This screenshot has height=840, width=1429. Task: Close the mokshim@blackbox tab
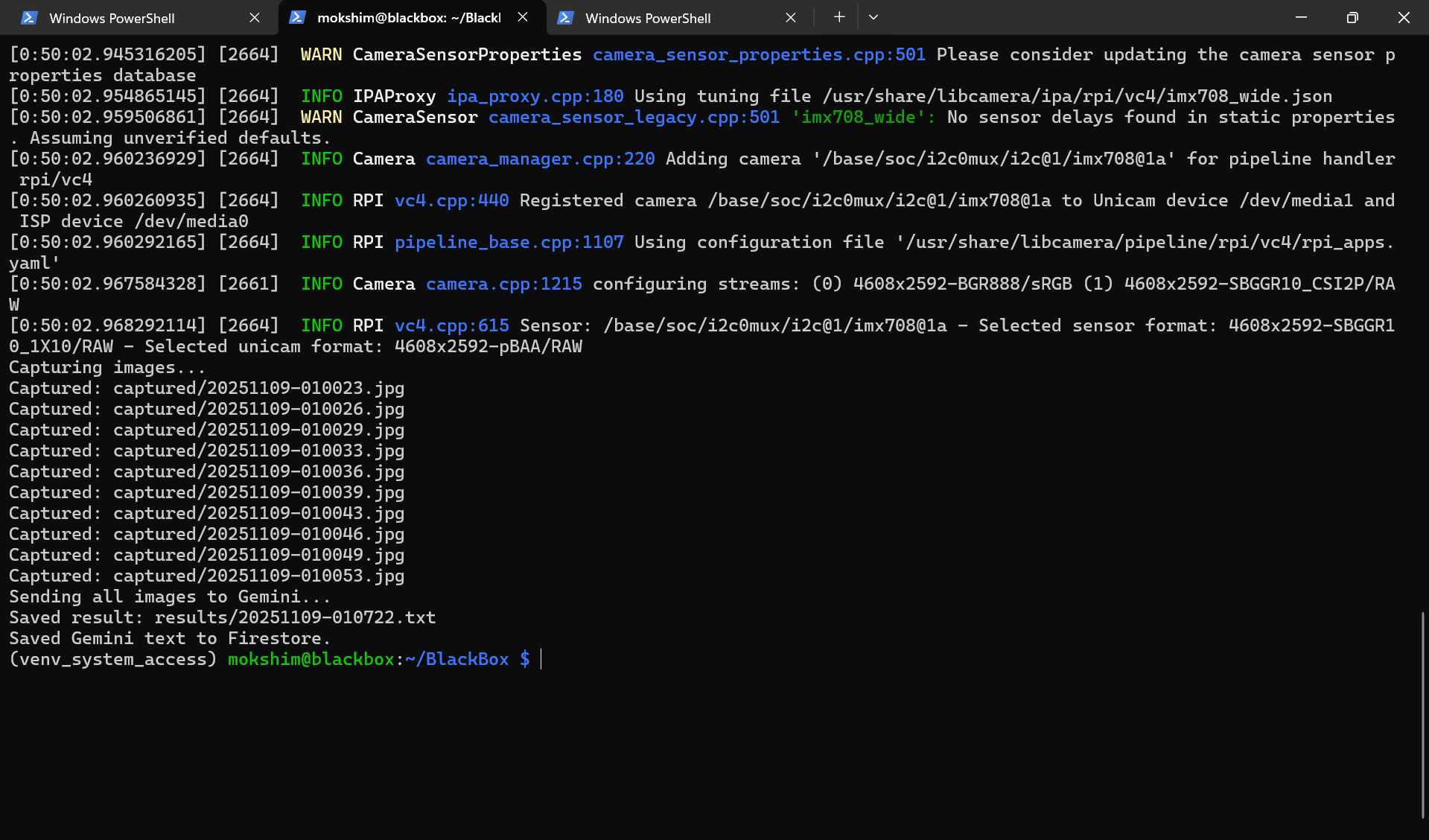pos(523,18)
